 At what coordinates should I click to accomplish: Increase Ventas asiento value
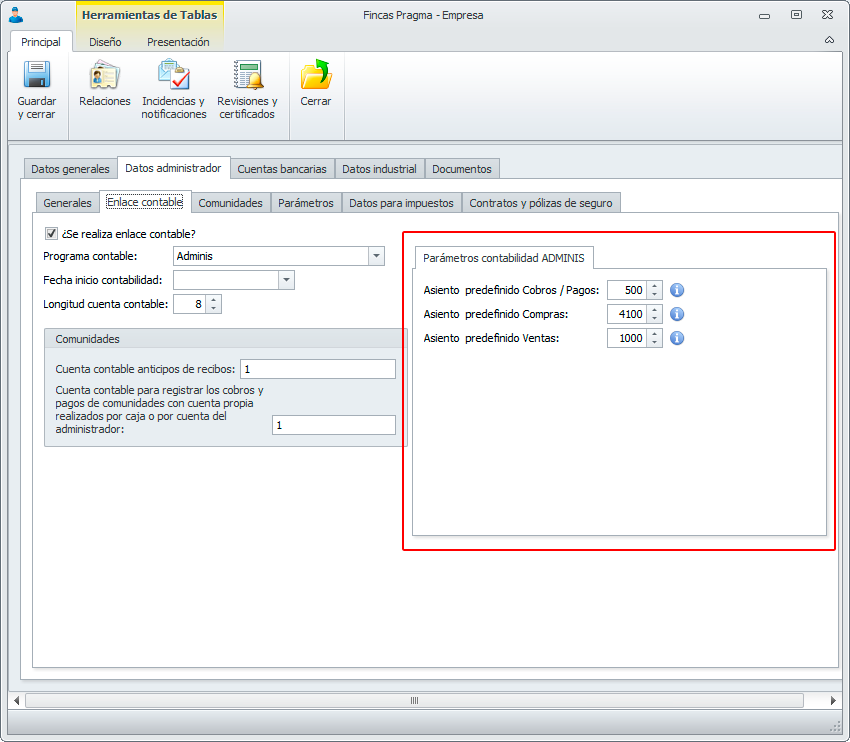pos(654,333)
